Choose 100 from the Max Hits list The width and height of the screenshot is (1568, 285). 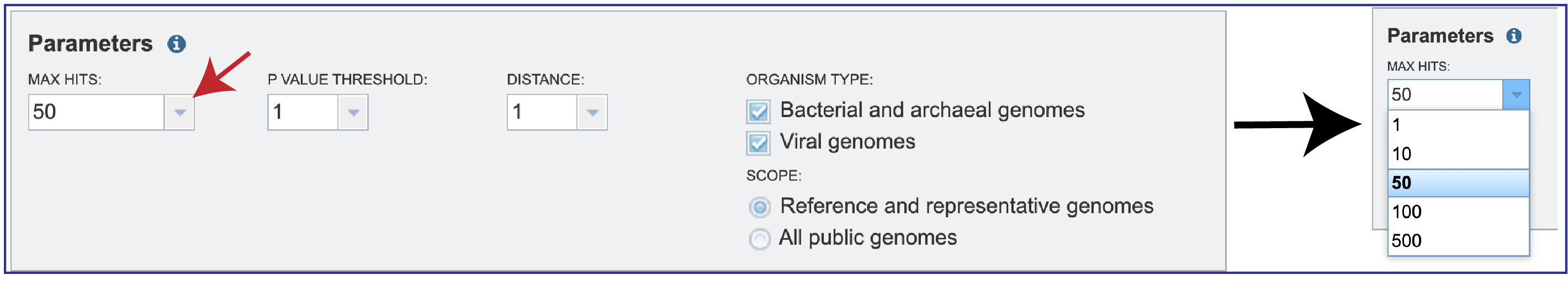[x=1459, y=212]
